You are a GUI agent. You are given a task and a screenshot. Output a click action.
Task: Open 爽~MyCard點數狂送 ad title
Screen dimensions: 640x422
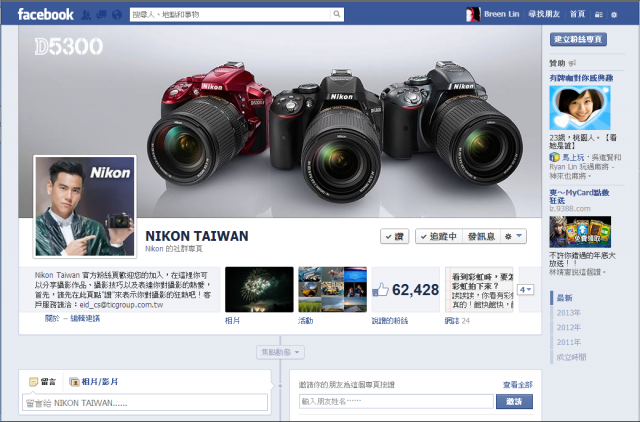(x=579, y=196)
